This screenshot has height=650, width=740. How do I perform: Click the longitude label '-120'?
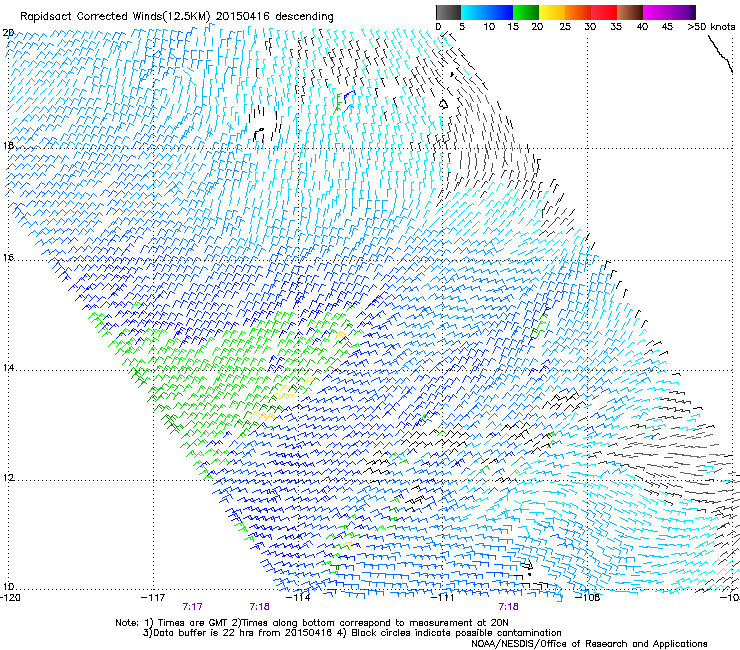point(10,598)
